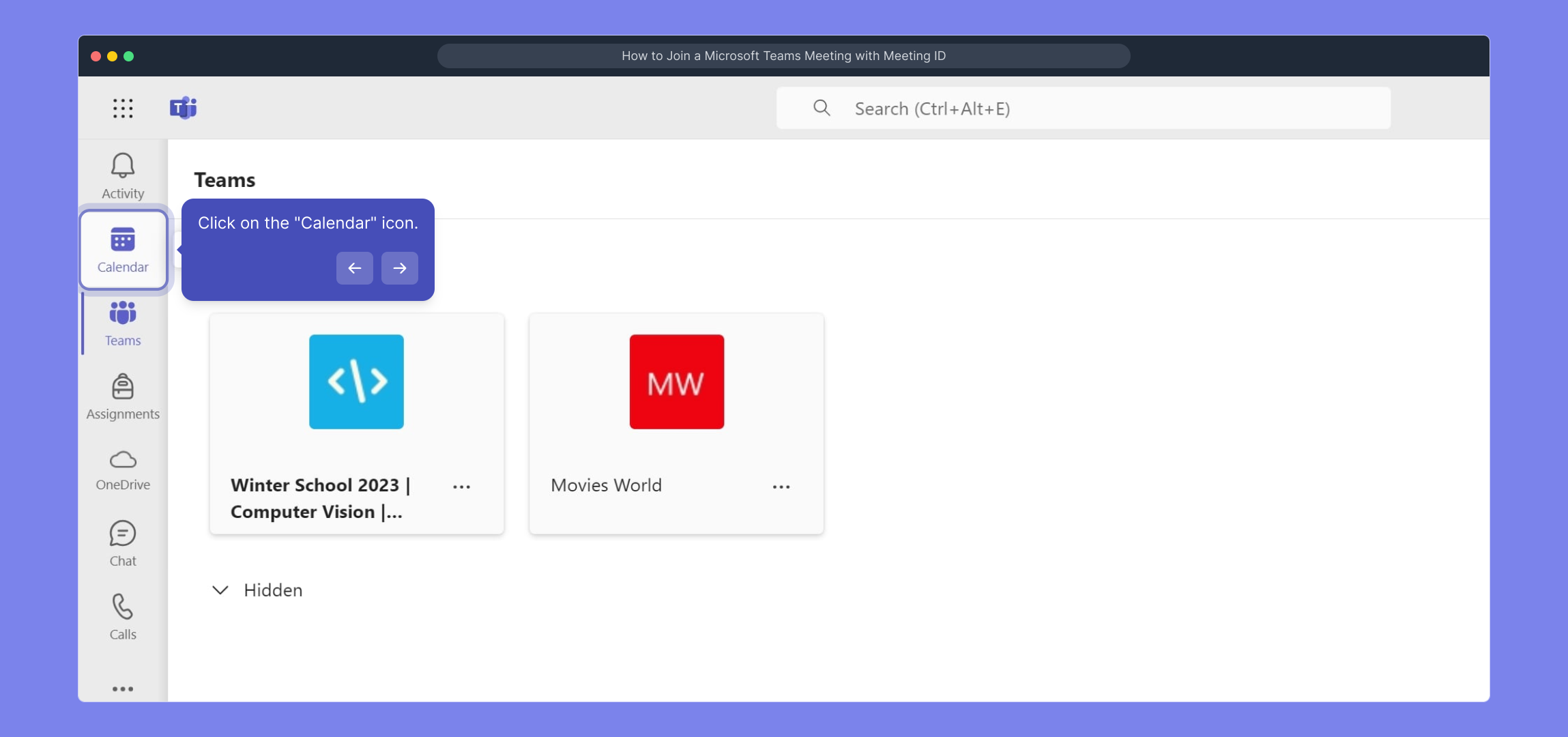Click the Microsoft Teams logo
This screenshot has height=737, width=1568.
pos(183,108)
